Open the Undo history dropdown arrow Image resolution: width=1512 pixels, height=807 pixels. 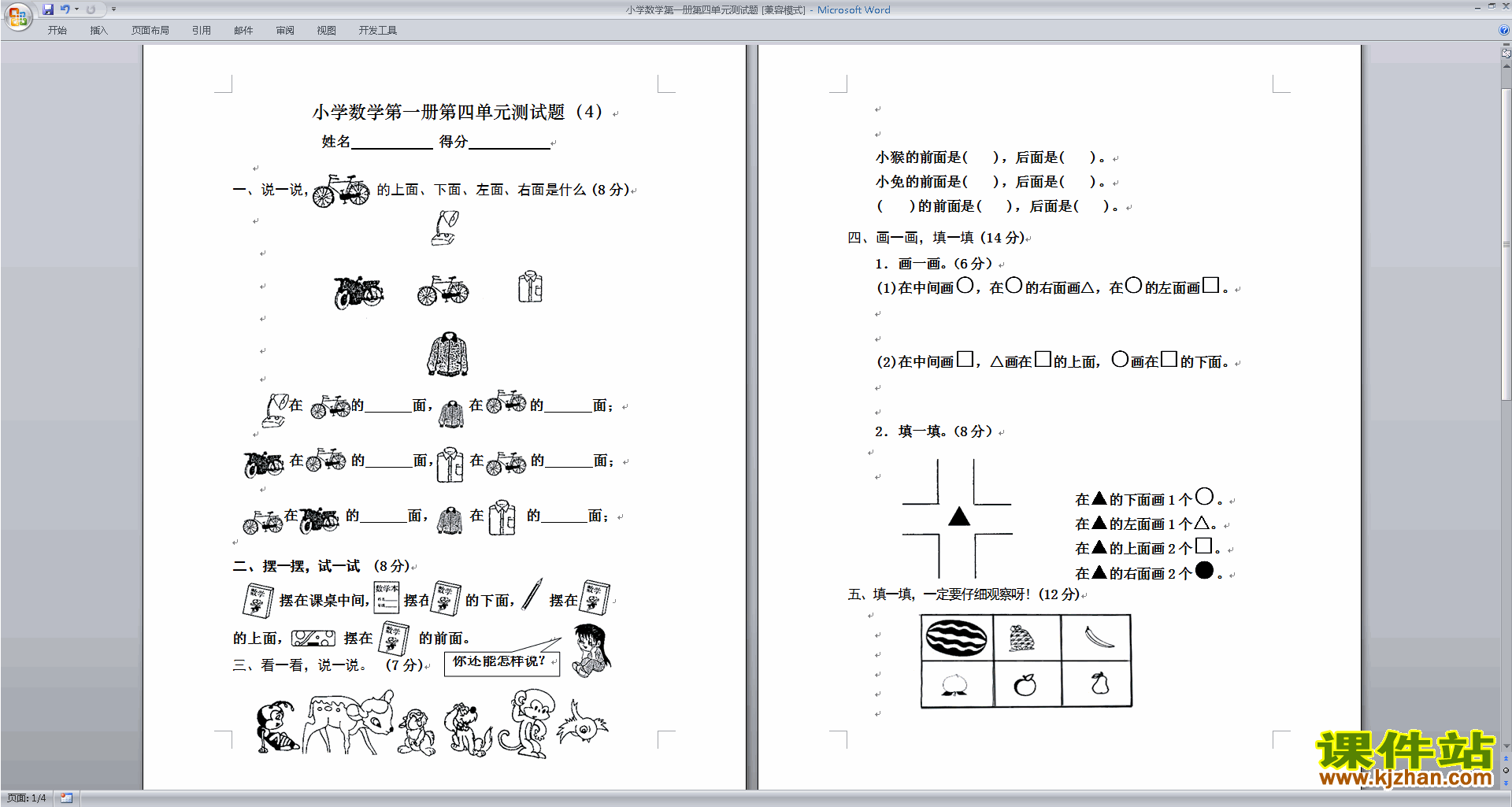click(x=76, y=9)
